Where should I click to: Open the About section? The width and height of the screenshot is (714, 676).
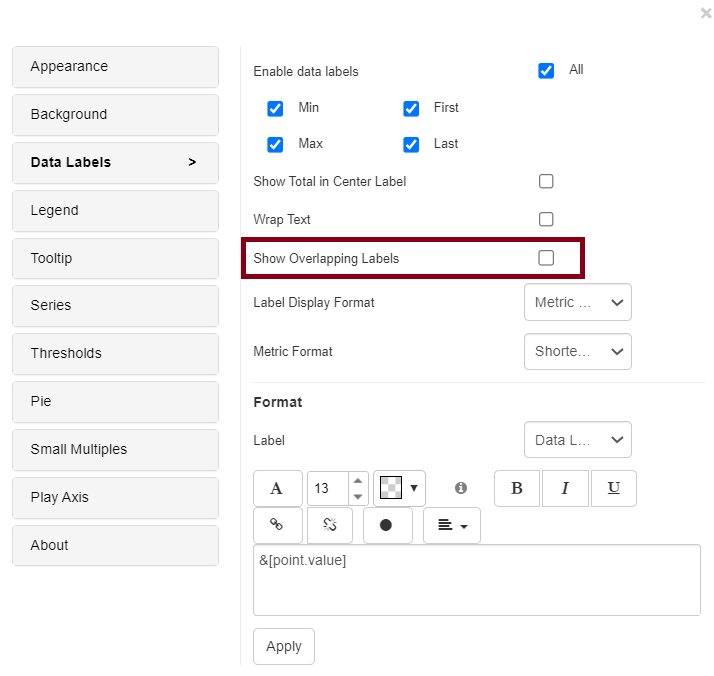coord(115,545)
